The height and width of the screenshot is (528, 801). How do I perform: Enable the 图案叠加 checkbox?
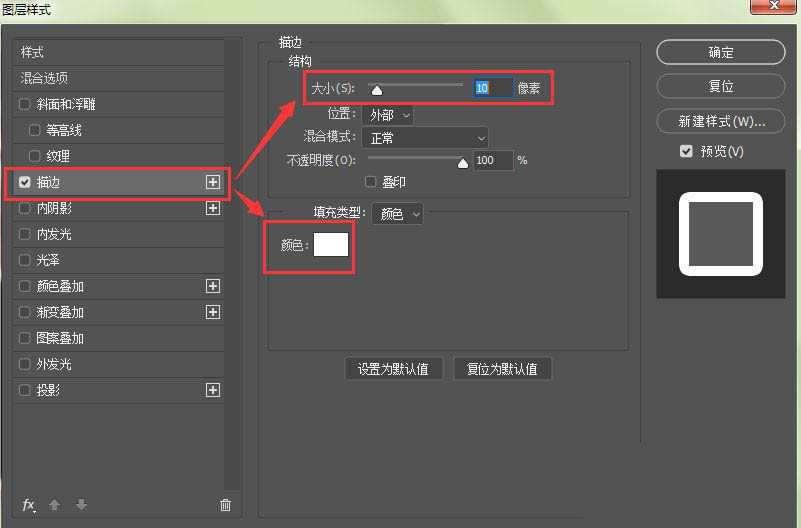pos(24,338)
